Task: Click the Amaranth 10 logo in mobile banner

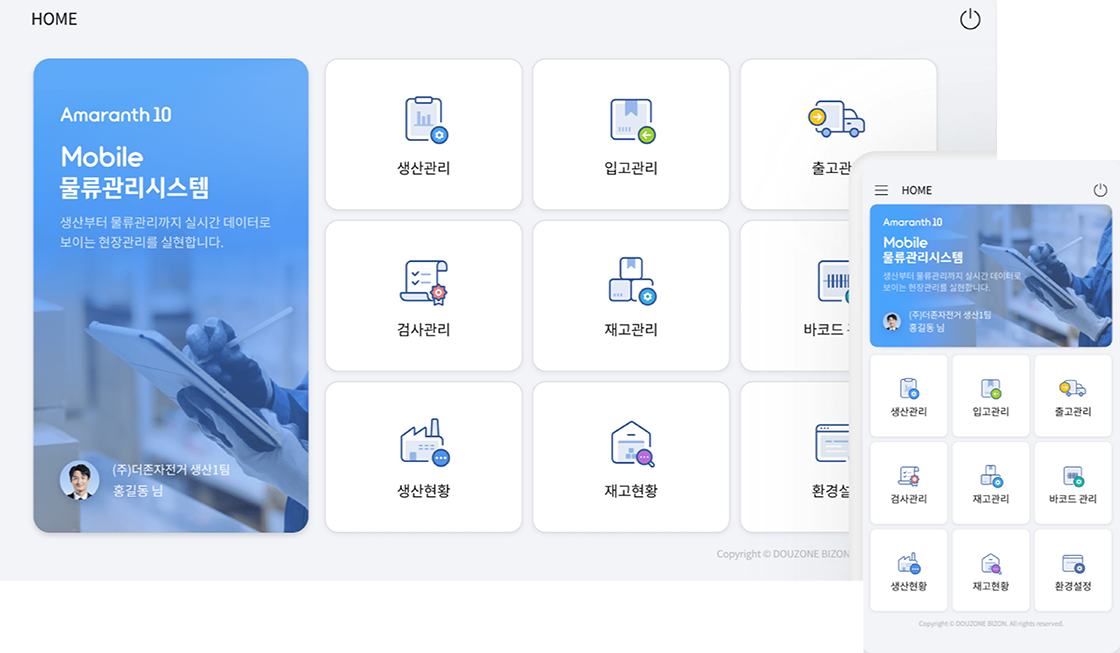Action: 912,222
